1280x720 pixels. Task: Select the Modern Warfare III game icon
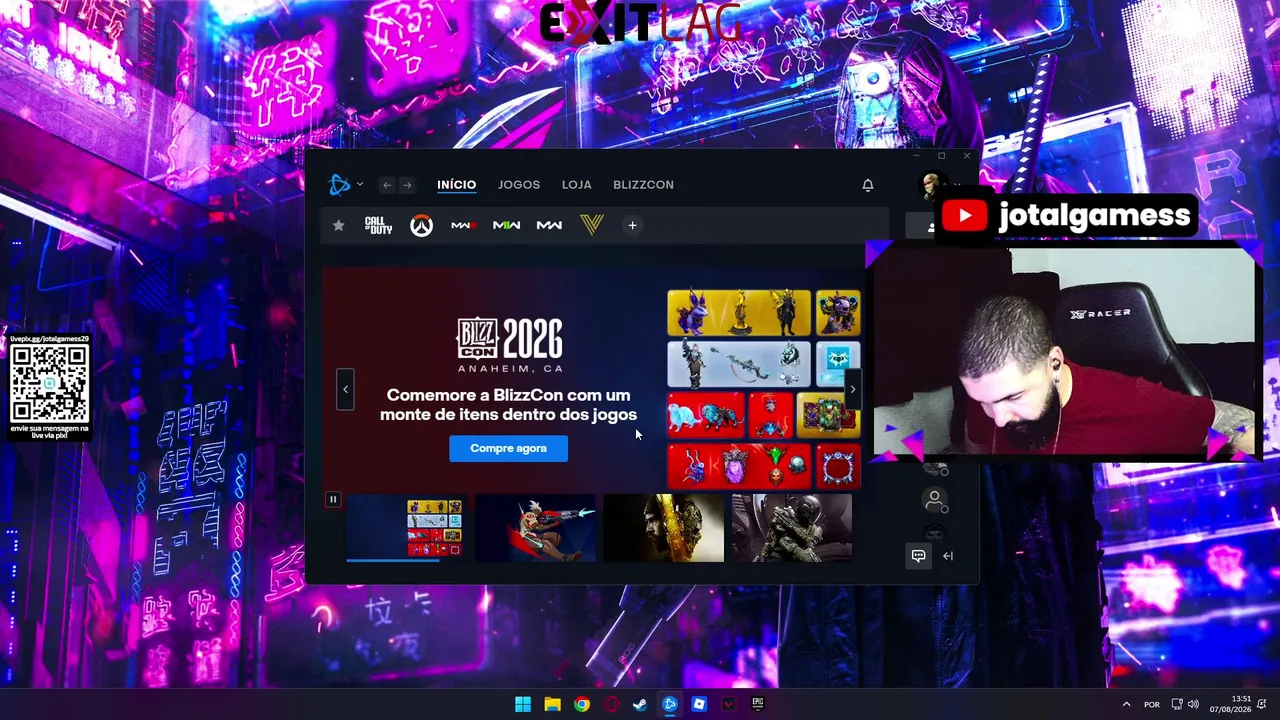(463, 225)
